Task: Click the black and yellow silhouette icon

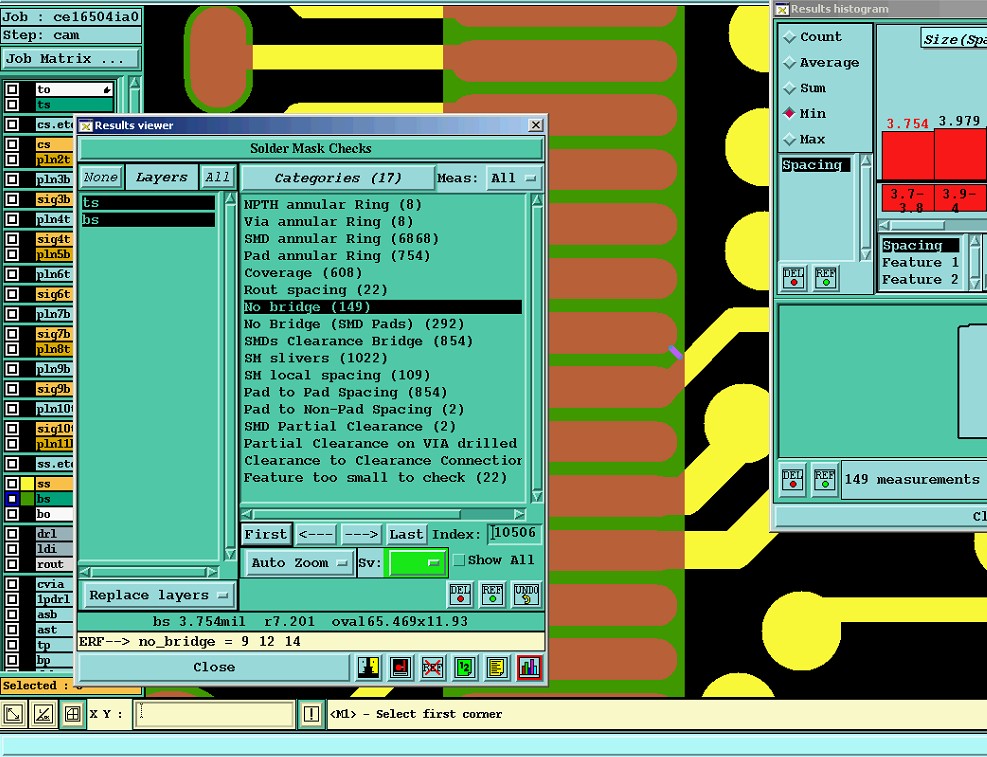Action: click(x=368, y=668)
